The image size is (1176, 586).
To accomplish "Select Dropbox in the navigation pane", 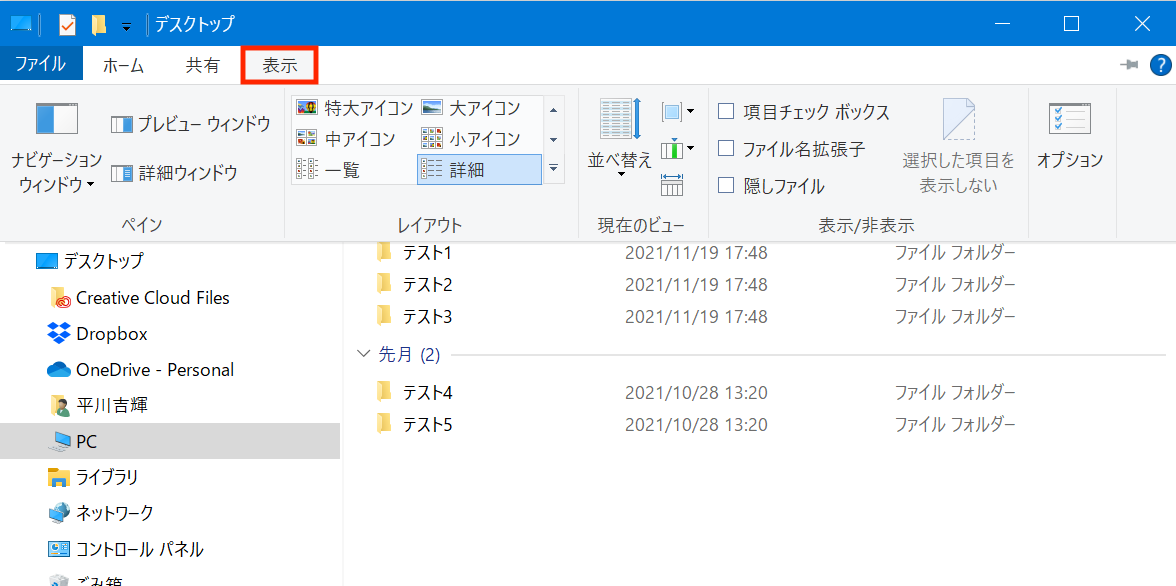I will pos(111,334).
